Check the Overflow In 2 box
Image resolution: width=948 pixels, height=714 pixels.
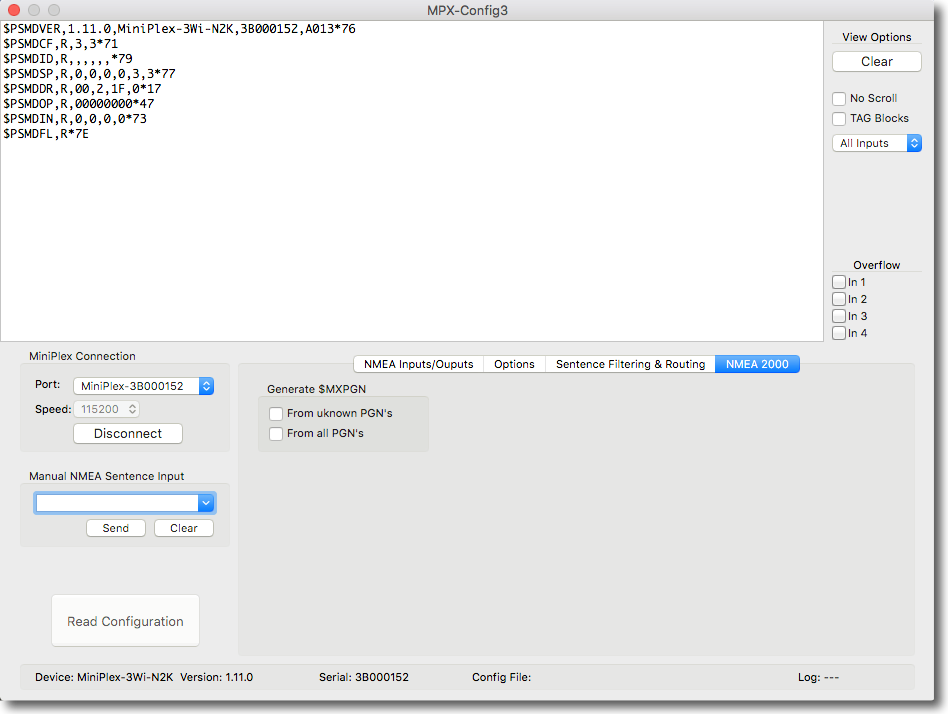[x=839, y=299]
